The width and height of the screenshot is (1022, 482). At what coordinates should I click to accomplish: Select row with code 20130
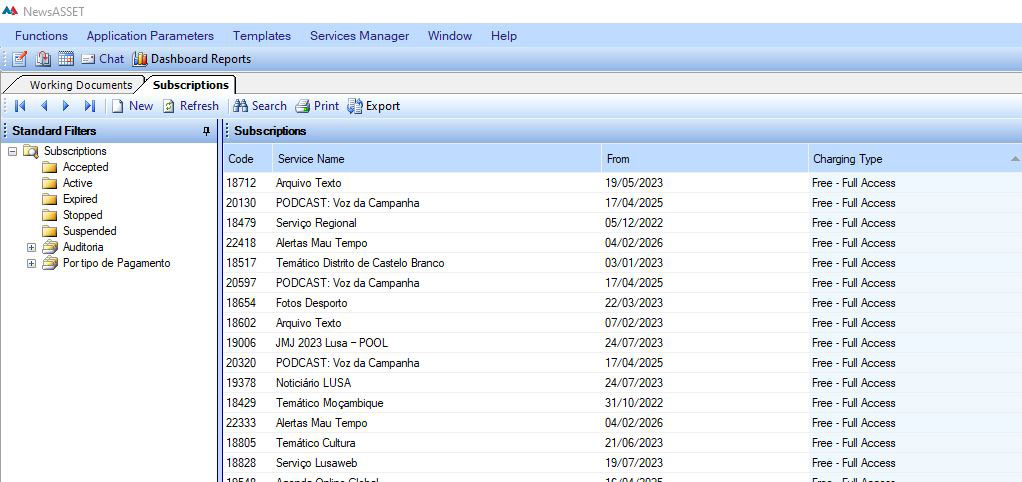pyautogui.click(x=622, y=203)
